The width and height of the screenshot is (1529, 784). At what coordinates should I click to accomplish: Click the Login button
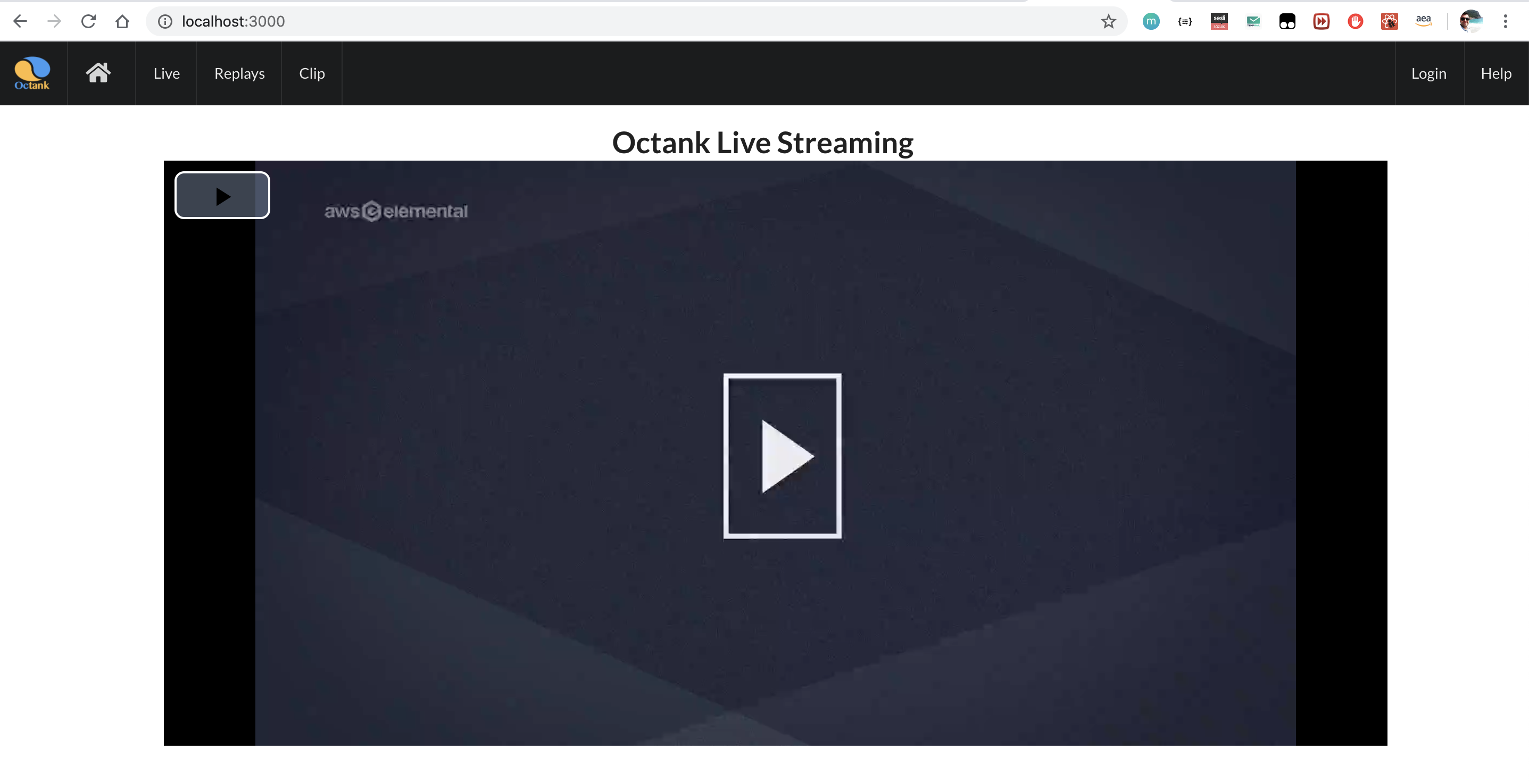point(1429,73)
